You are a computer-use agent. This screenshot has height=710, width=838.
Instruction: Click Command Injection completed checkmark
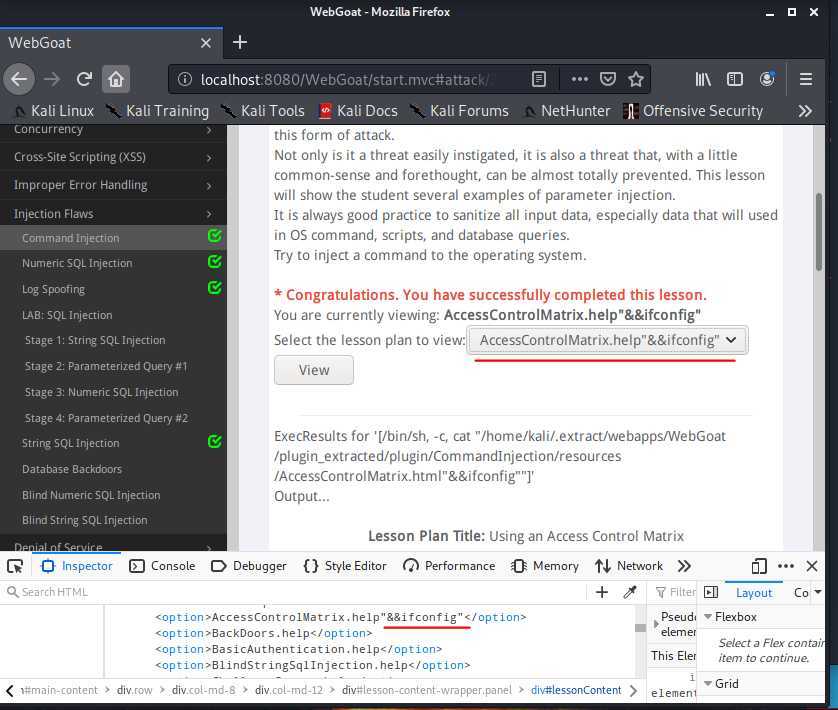click(214, 236)
